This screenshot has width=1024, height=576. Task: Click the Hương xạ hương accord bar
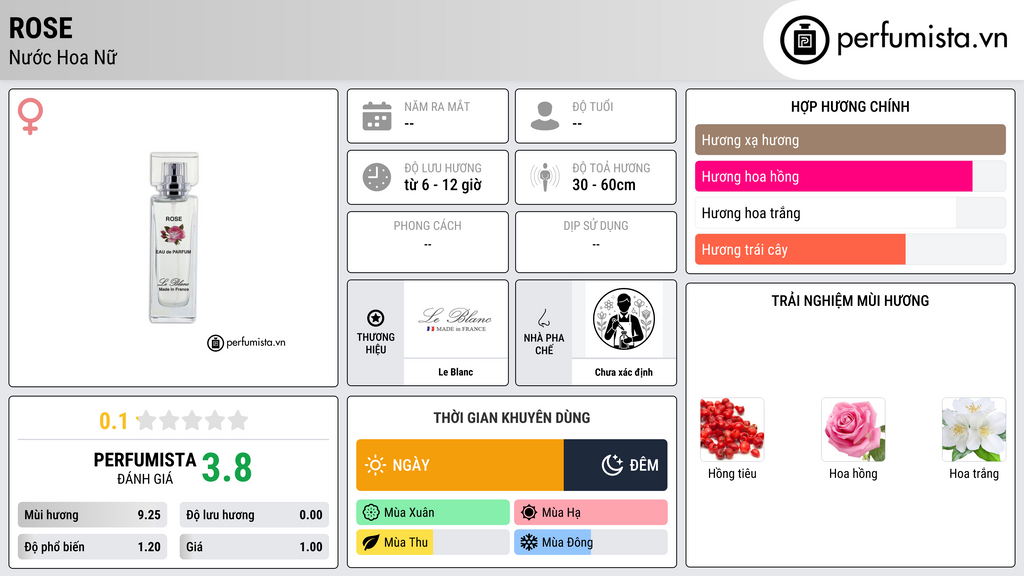(x=850, y=140)
